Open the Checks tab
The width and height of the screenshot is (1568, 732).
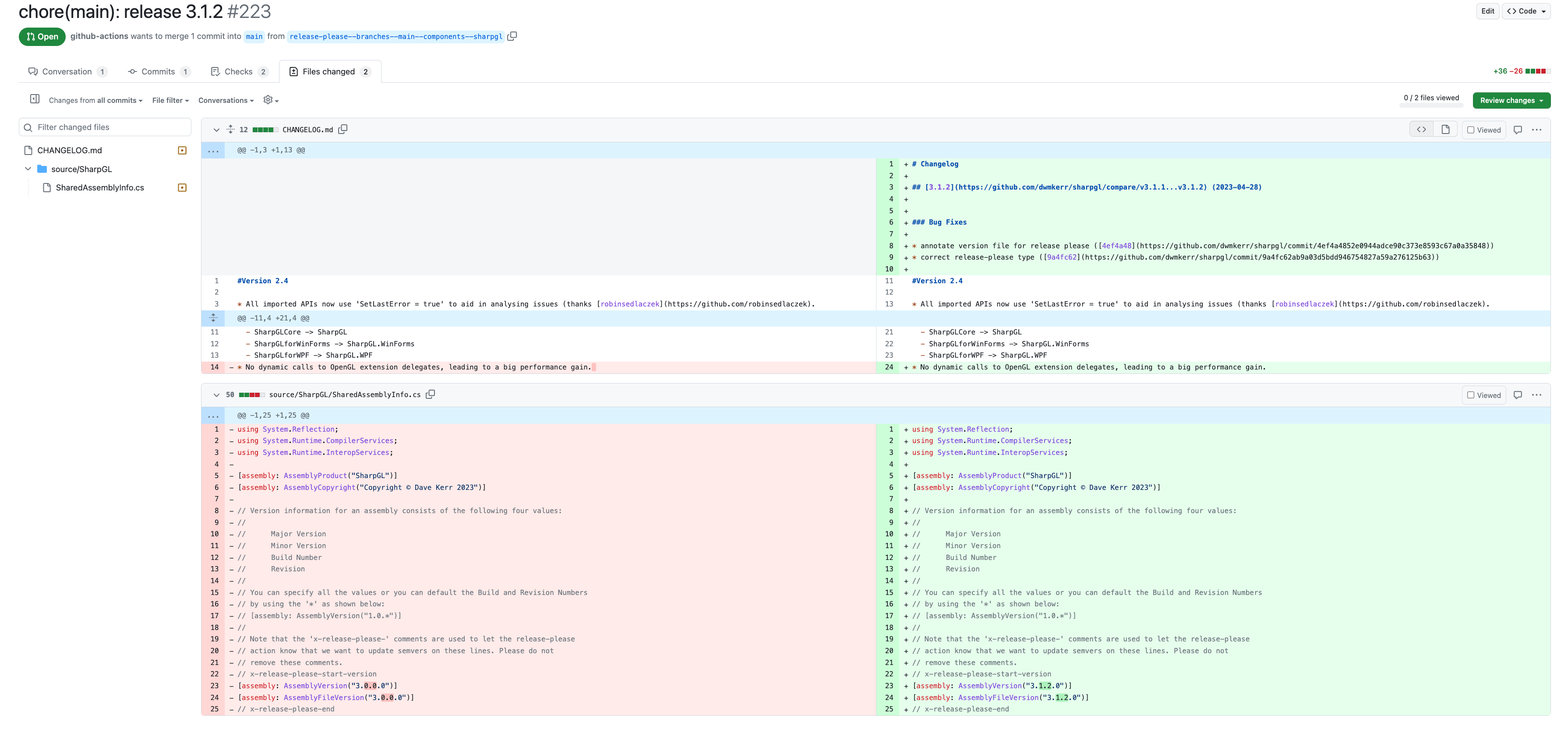coord(239,72)
